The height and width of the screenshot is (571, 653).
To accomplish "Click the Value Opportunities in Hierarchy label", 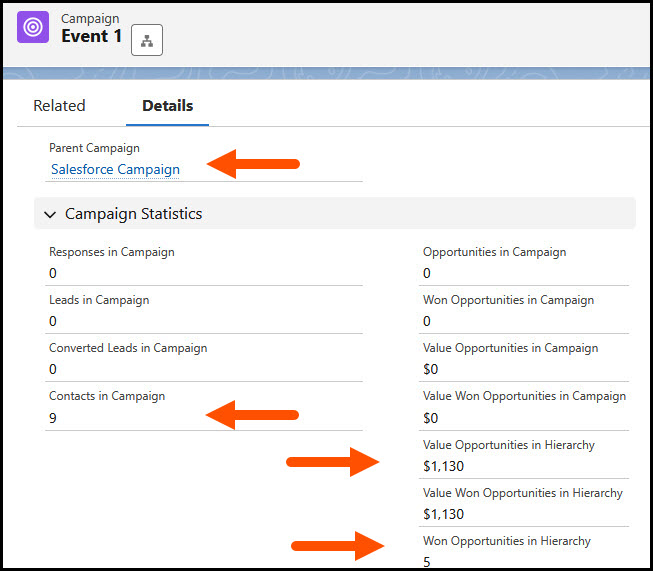I will click(508, 445).
